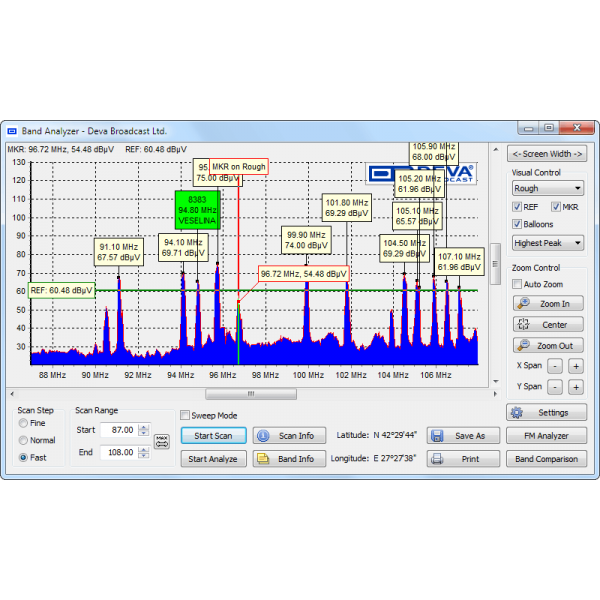
Task: Disable the Balloons checkbox
Action: pos(517,224)
